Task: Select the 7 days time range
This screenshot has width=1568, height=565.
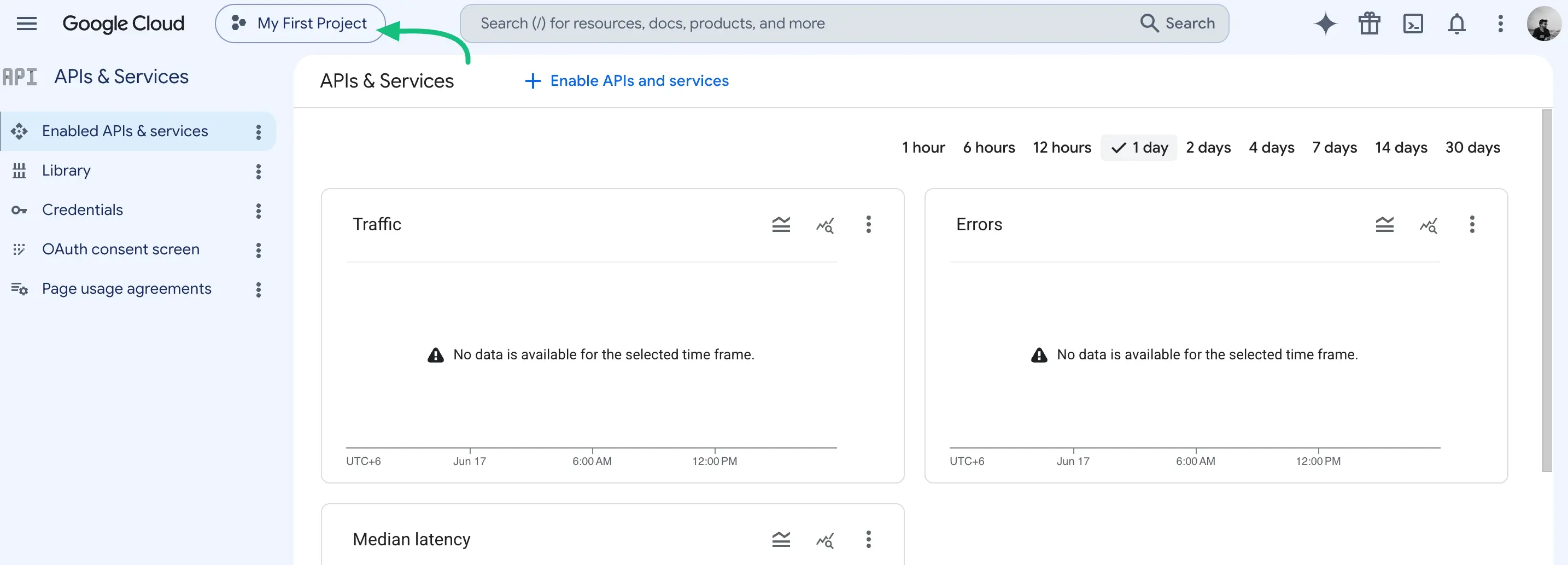Action: pyautogui.click(x=1334, y=147)
